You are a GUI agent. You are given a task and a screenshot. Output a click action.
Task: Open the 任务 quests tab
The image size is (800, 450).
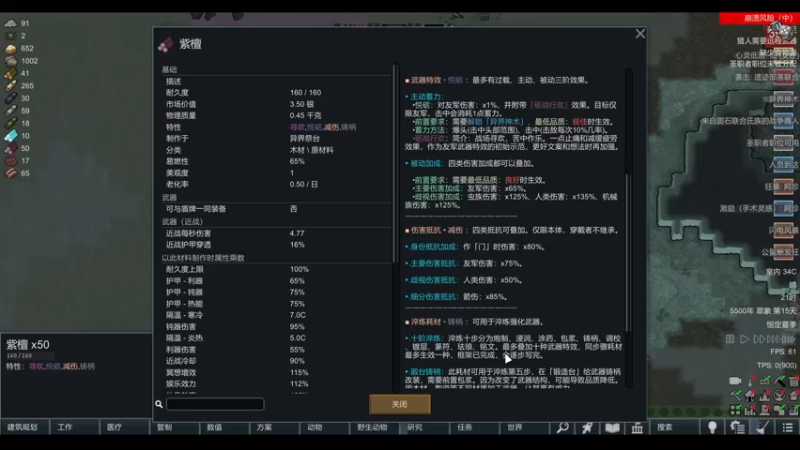tap(474, 427)
